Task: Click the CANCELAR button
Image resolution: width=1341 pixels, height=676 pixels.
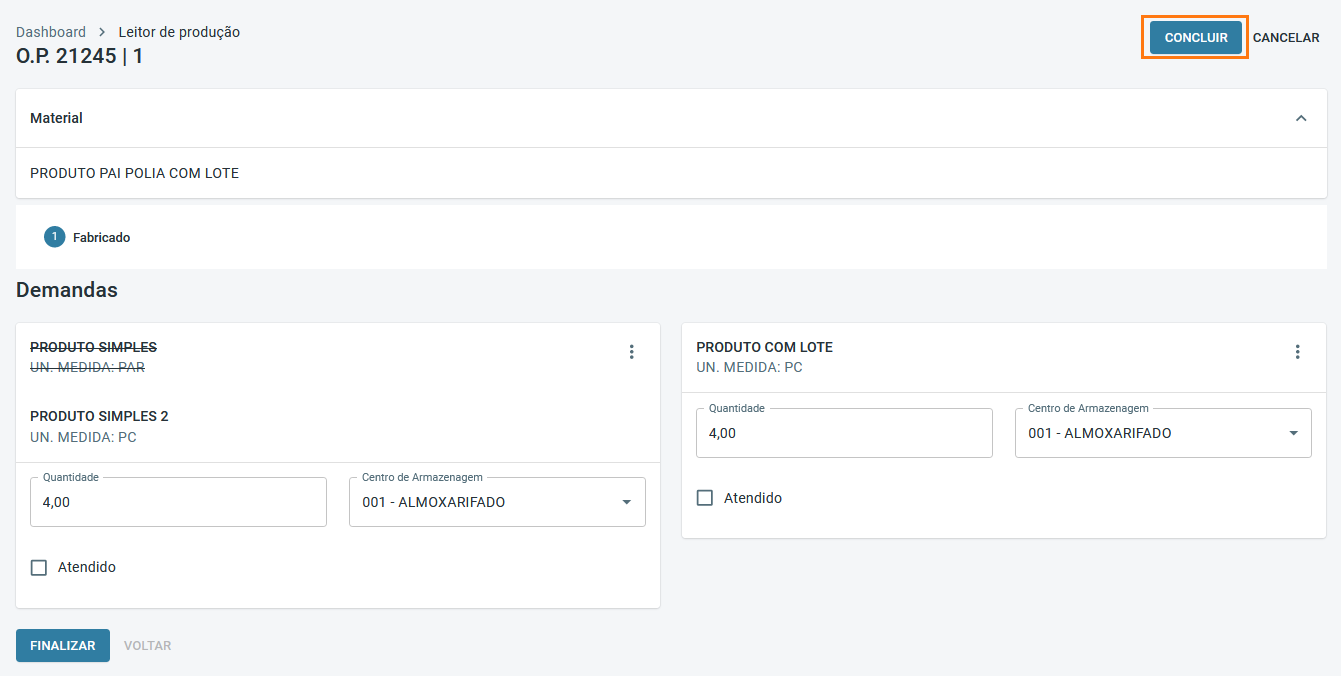Action: coord(1286,38)
